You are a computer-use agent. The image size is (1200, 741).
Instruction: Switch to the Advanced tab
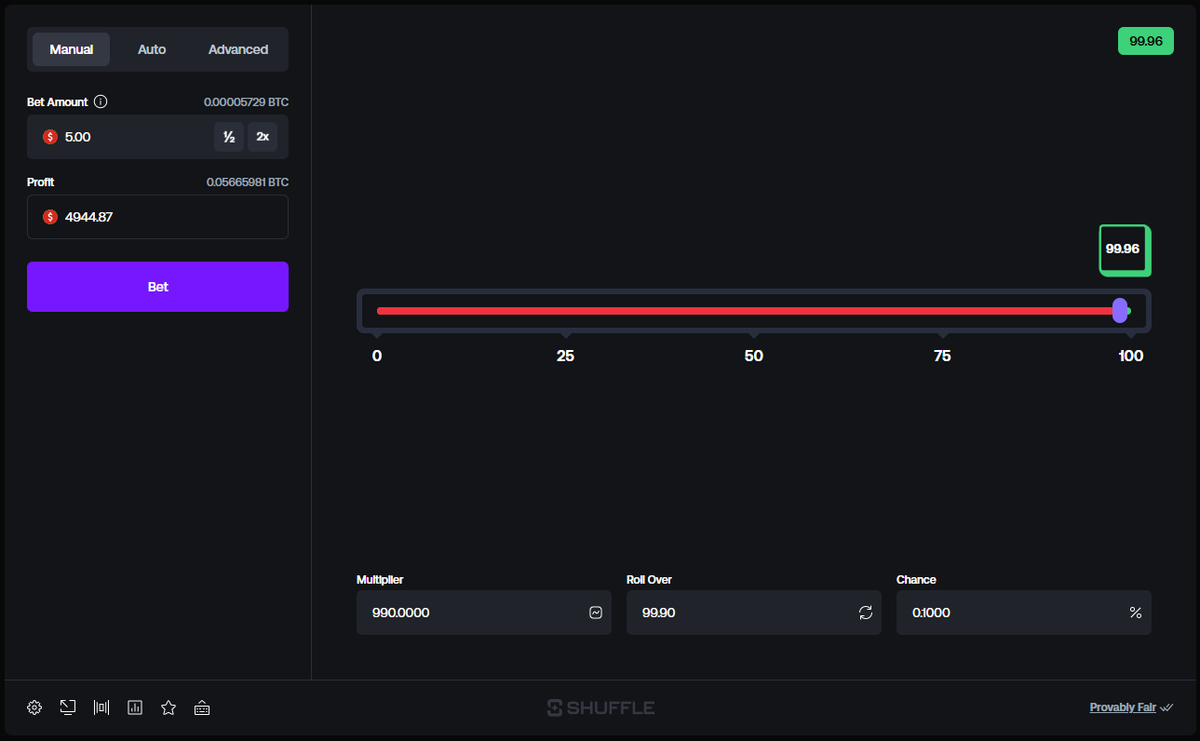click(238, 49)
